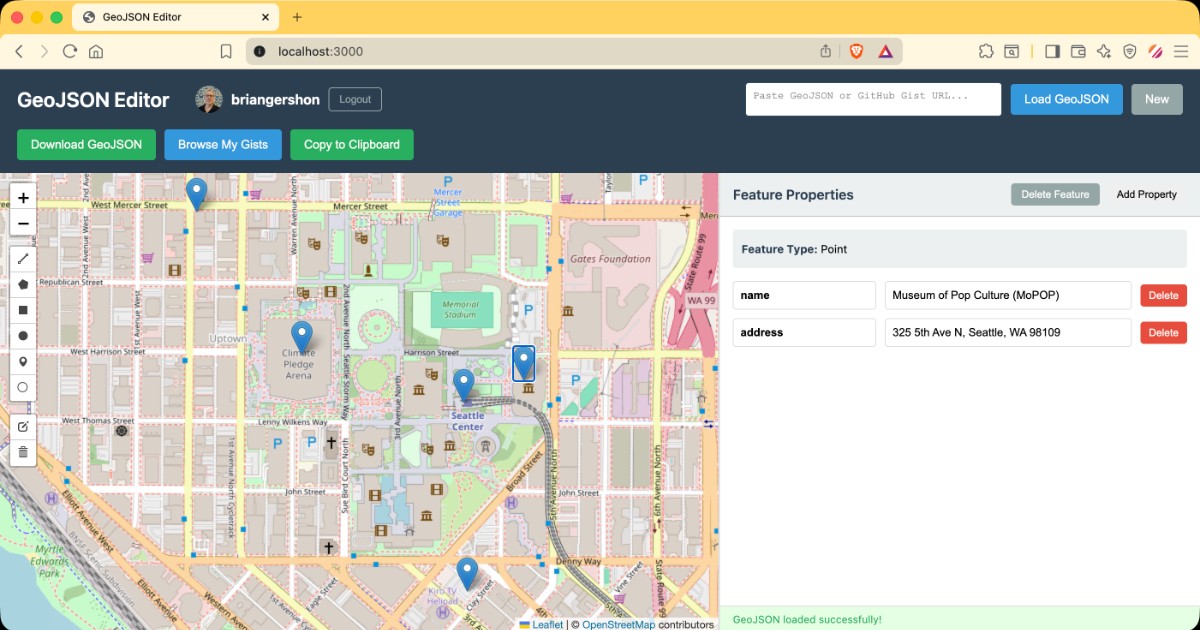Zoom out of the map

(x=23, y=224)
